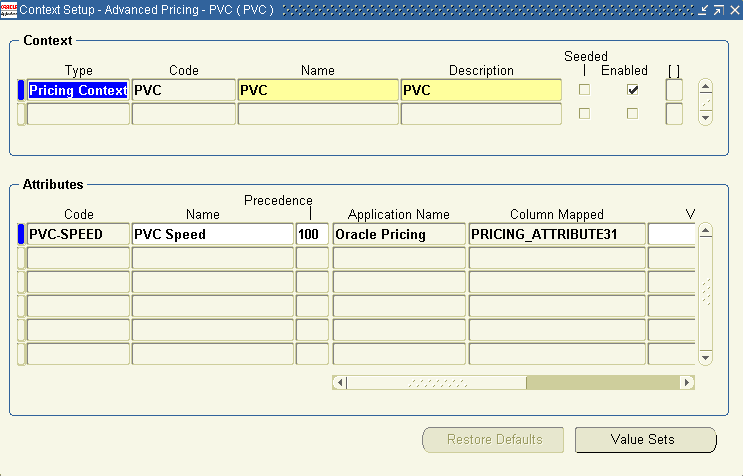Select the PVC-SPEED attribute row indicator
This screenshot has width=743, height=476.
point(21,234)
